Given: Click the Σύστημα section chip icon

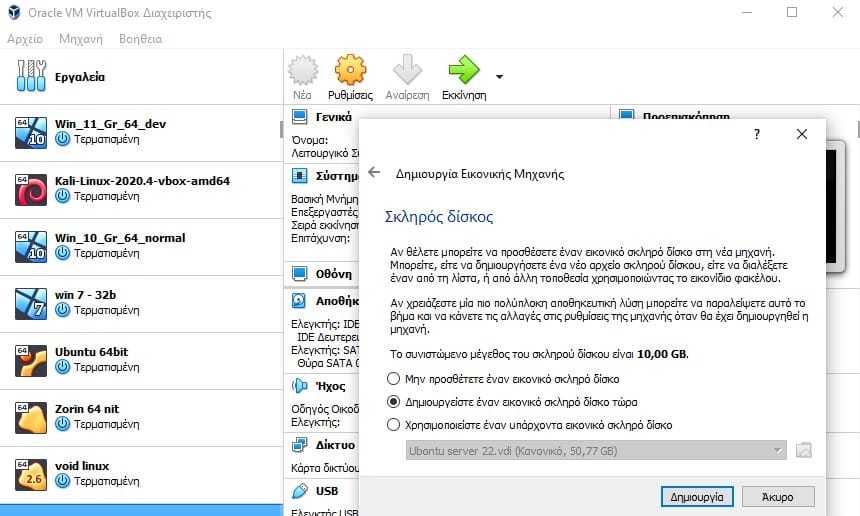Looking at the screenshot, I should point(299,175).
